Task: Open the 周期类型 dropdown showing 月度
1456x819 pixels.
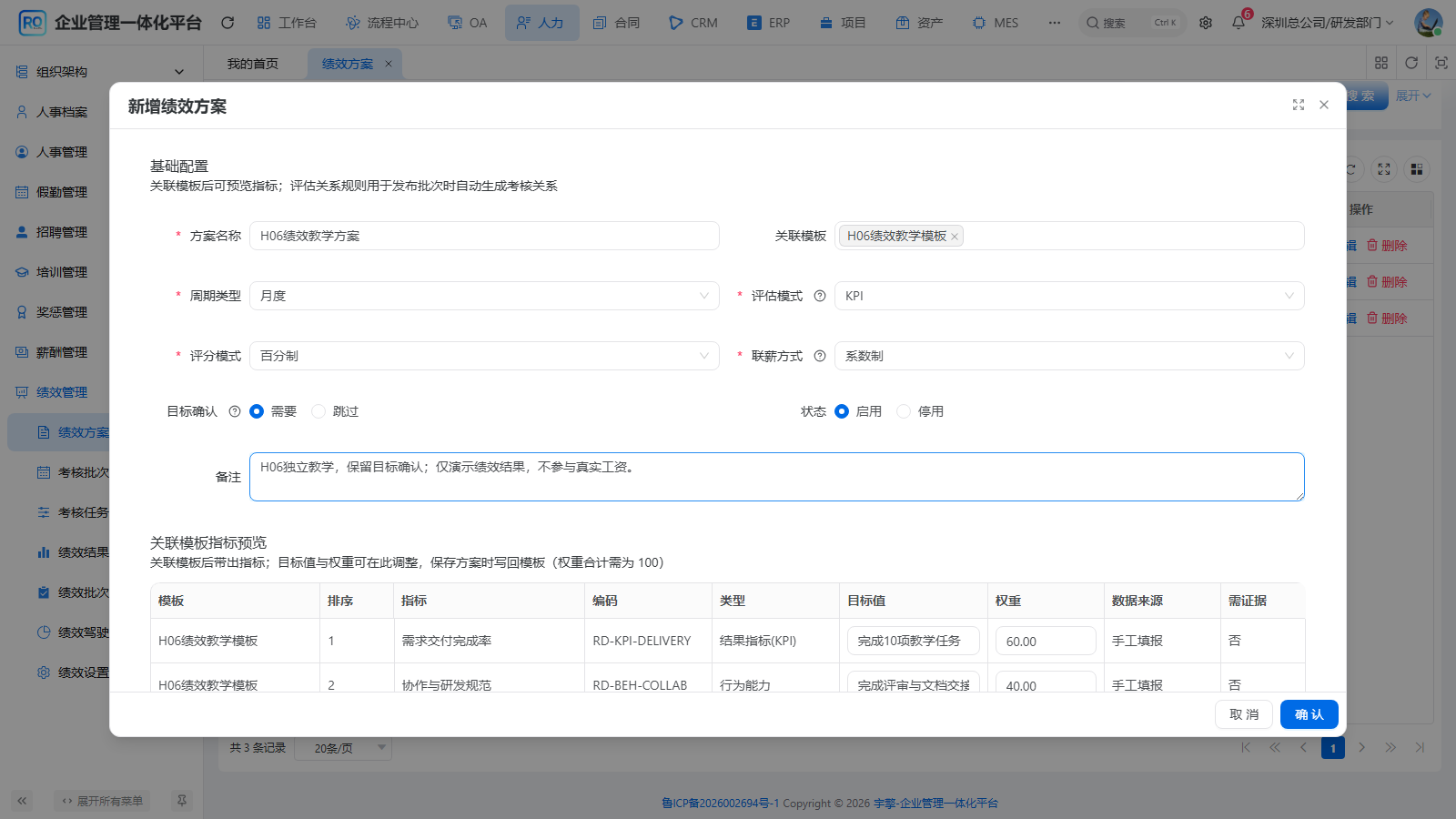Action: point(484,296)
